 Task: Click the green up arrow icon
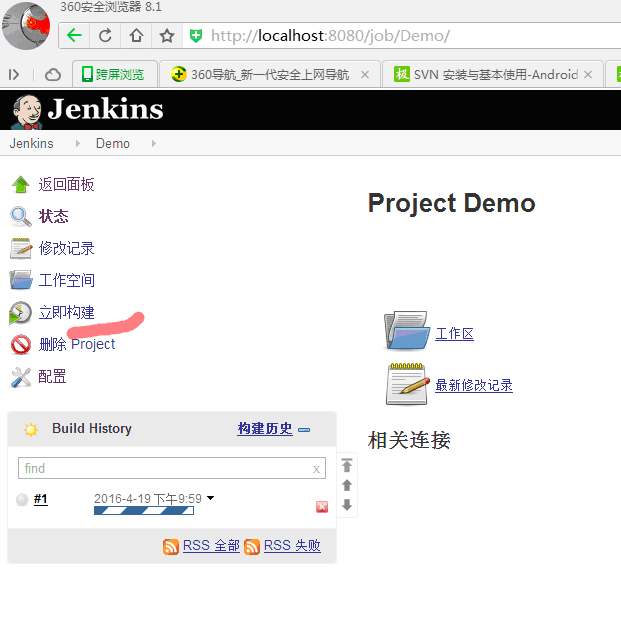(21, 185)
